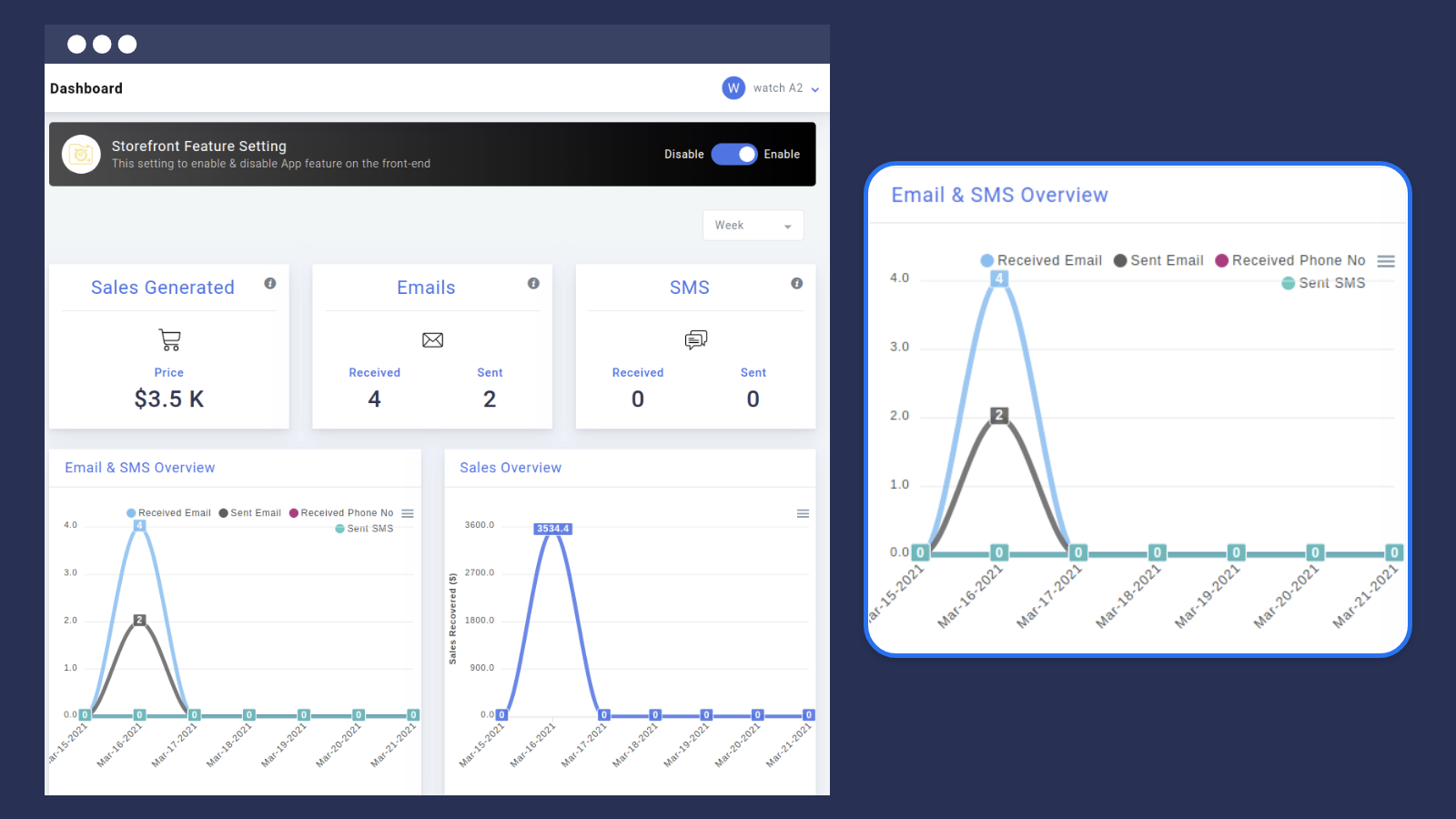
Task: Click the 3534.4 data label on Sales chart
Action: [552, 529]
